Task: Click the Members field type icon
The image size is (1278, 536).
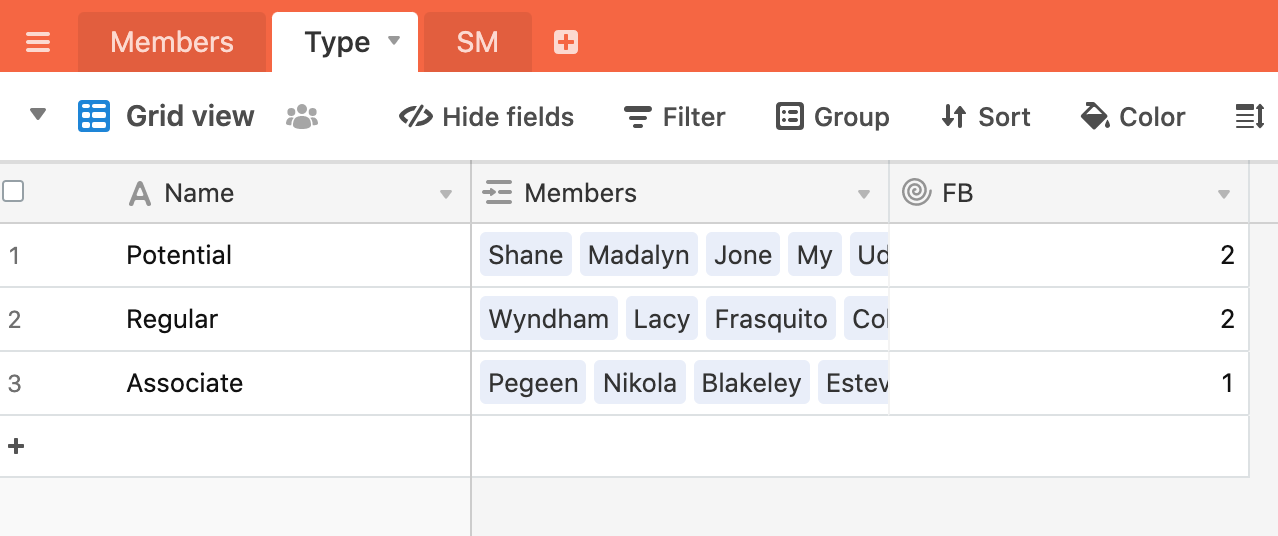Action: 497,193
